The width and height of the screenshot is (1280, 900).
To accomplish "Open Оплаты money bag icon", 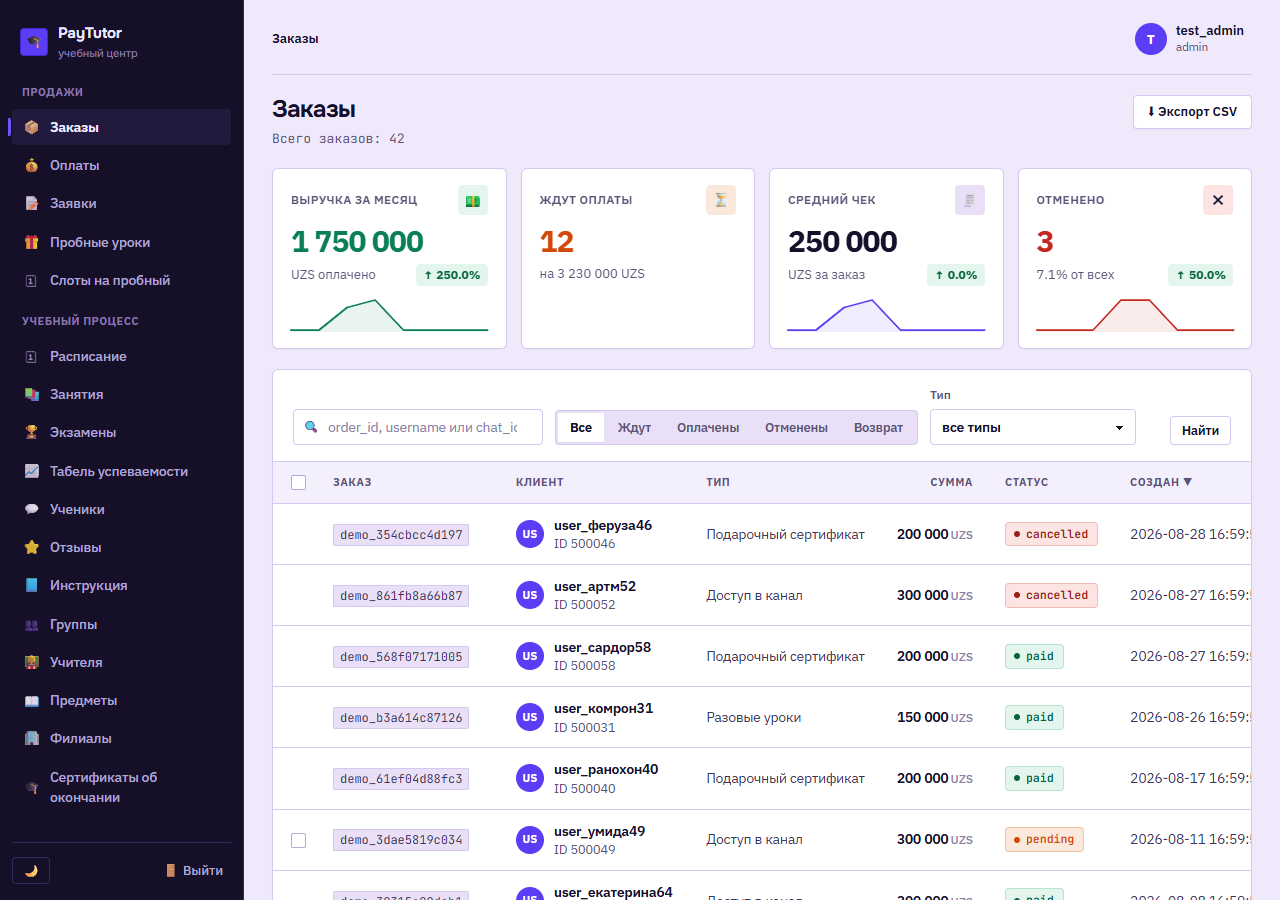I will (x=31, y=165).
